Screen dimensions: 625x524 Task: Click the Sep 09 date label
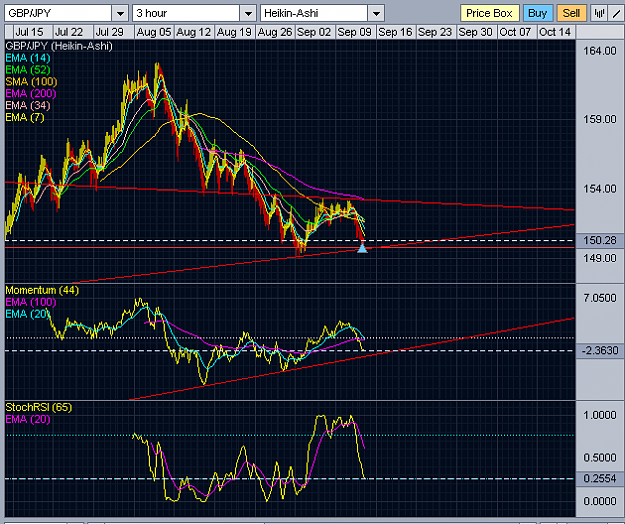pos(354,32)
